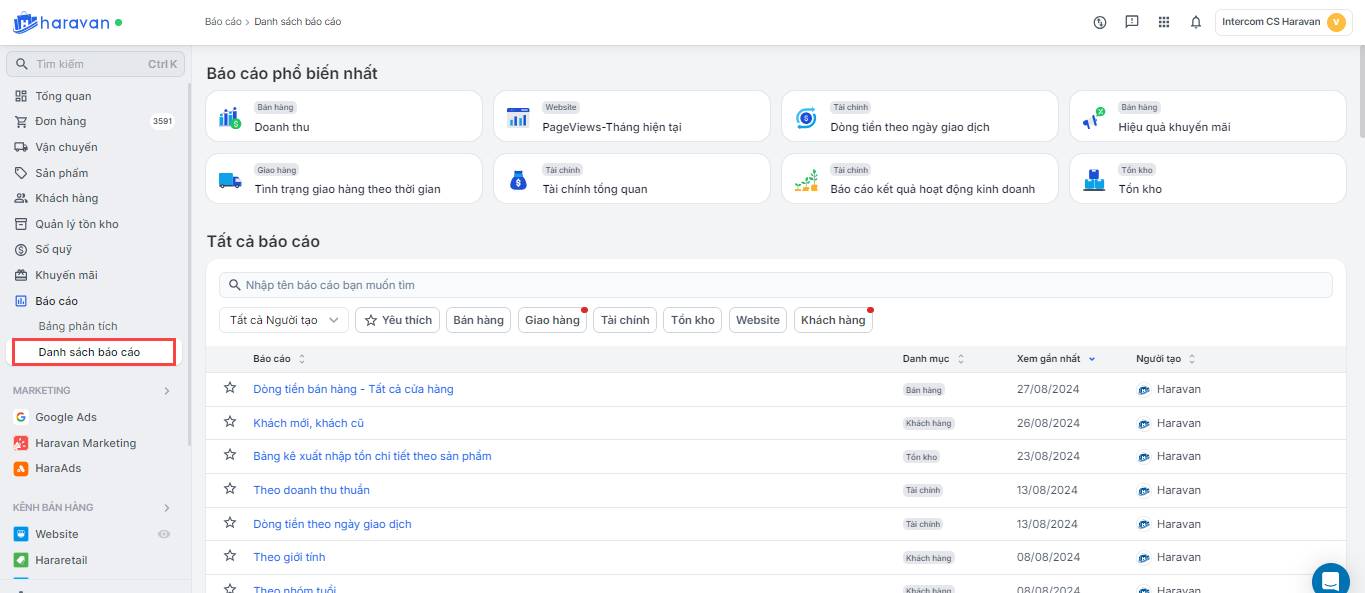Viewport: 1365px width, 593px height.
Task: Click the report name search field
Action: pyautogui.click(x=775, y=285)
